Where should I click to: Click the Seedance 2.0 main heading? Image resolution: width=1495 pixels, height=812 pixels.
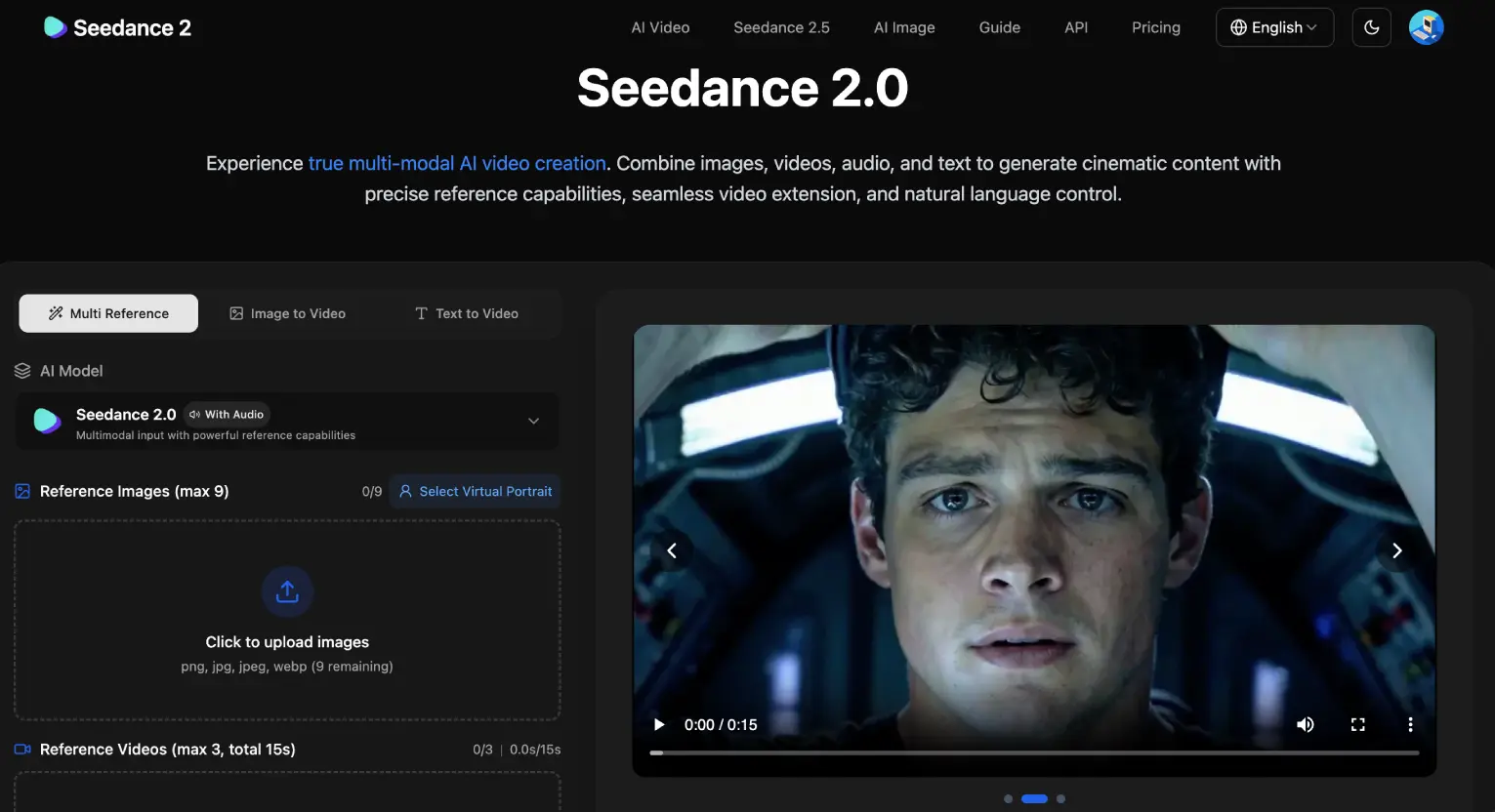pos(743,88)
